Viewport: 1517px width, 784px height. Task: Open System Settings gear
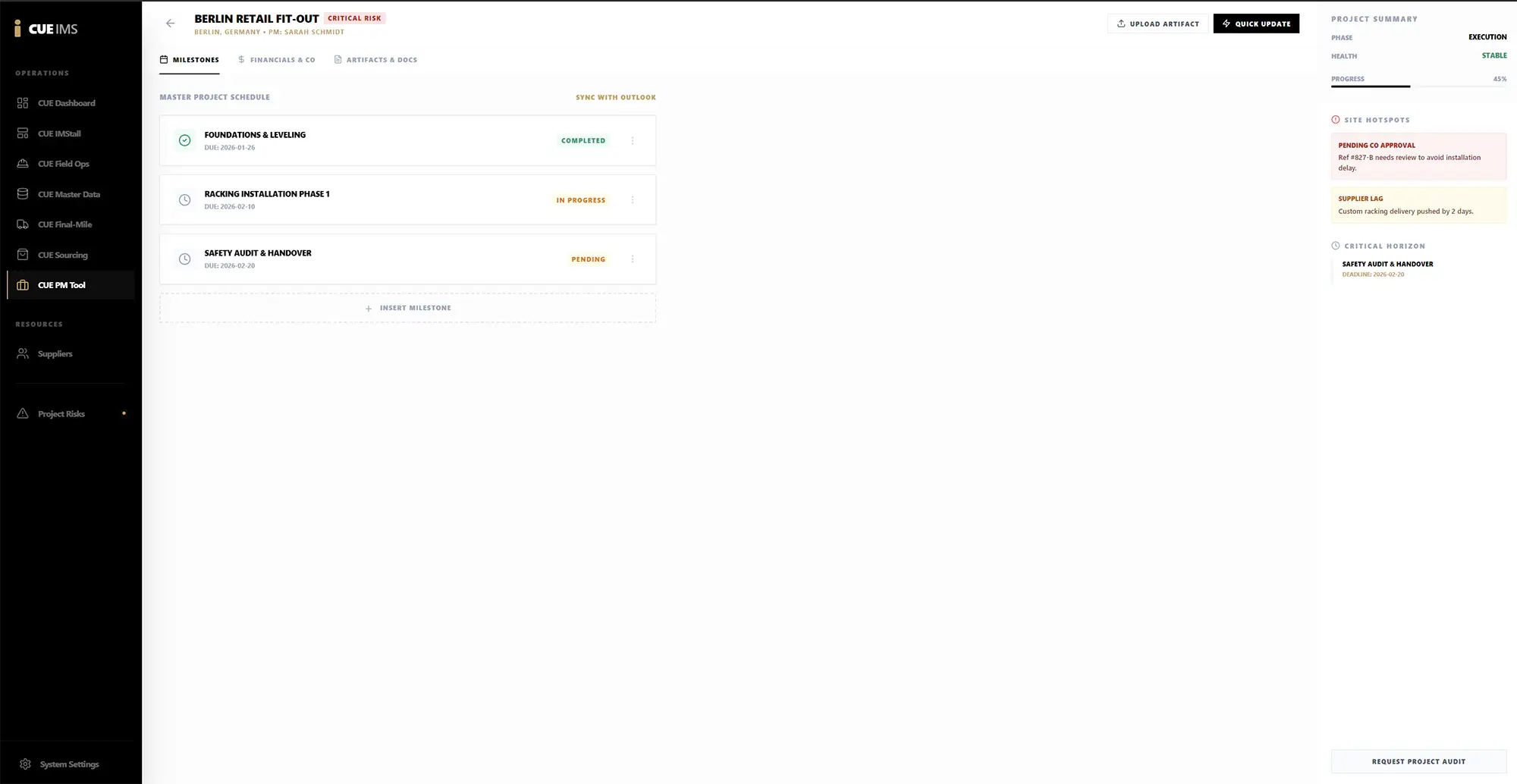pos(25,764)
